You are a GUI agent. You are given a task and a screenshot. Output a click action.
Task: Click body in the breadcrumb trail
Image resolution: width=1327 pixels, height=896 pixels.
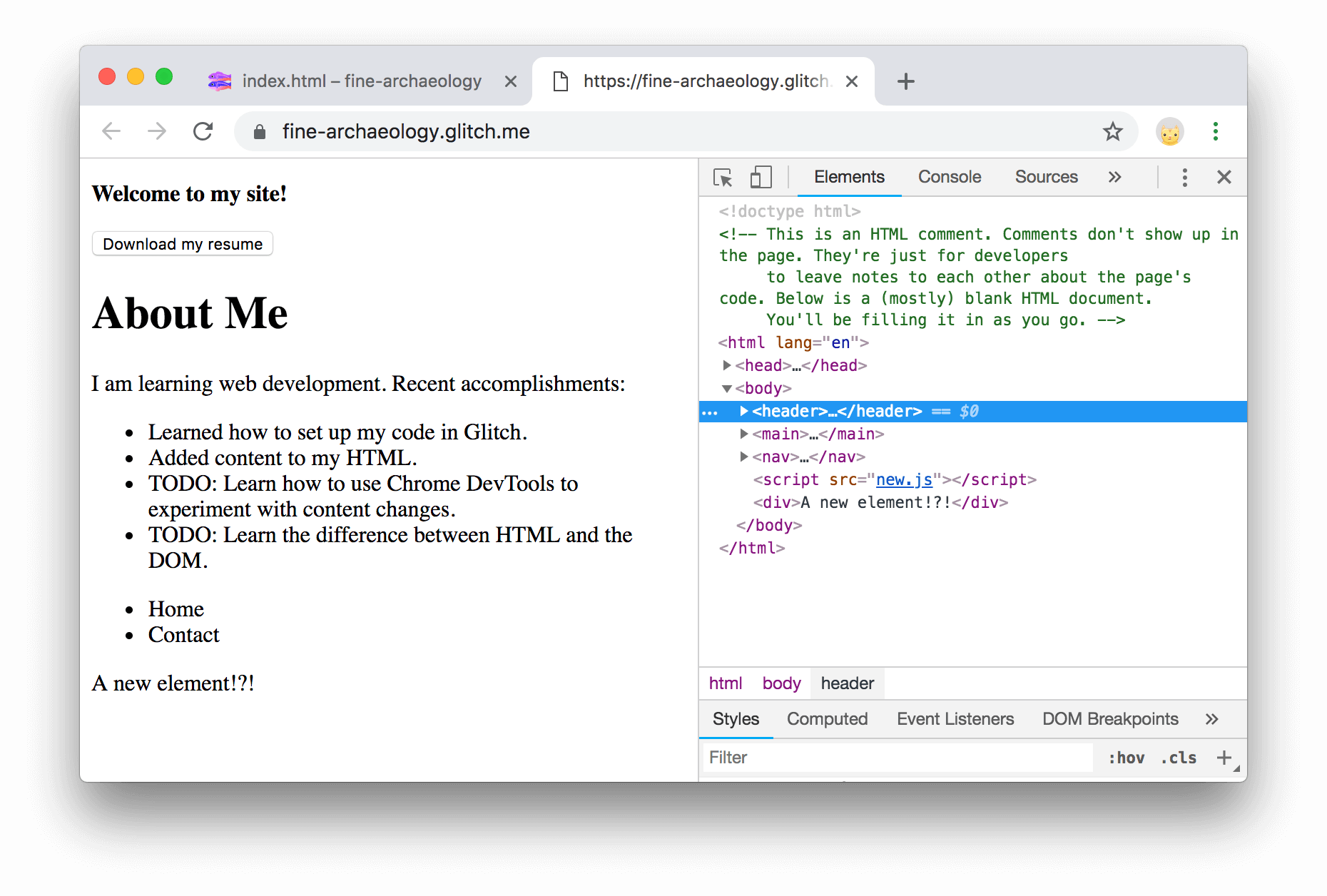point(781,683)
